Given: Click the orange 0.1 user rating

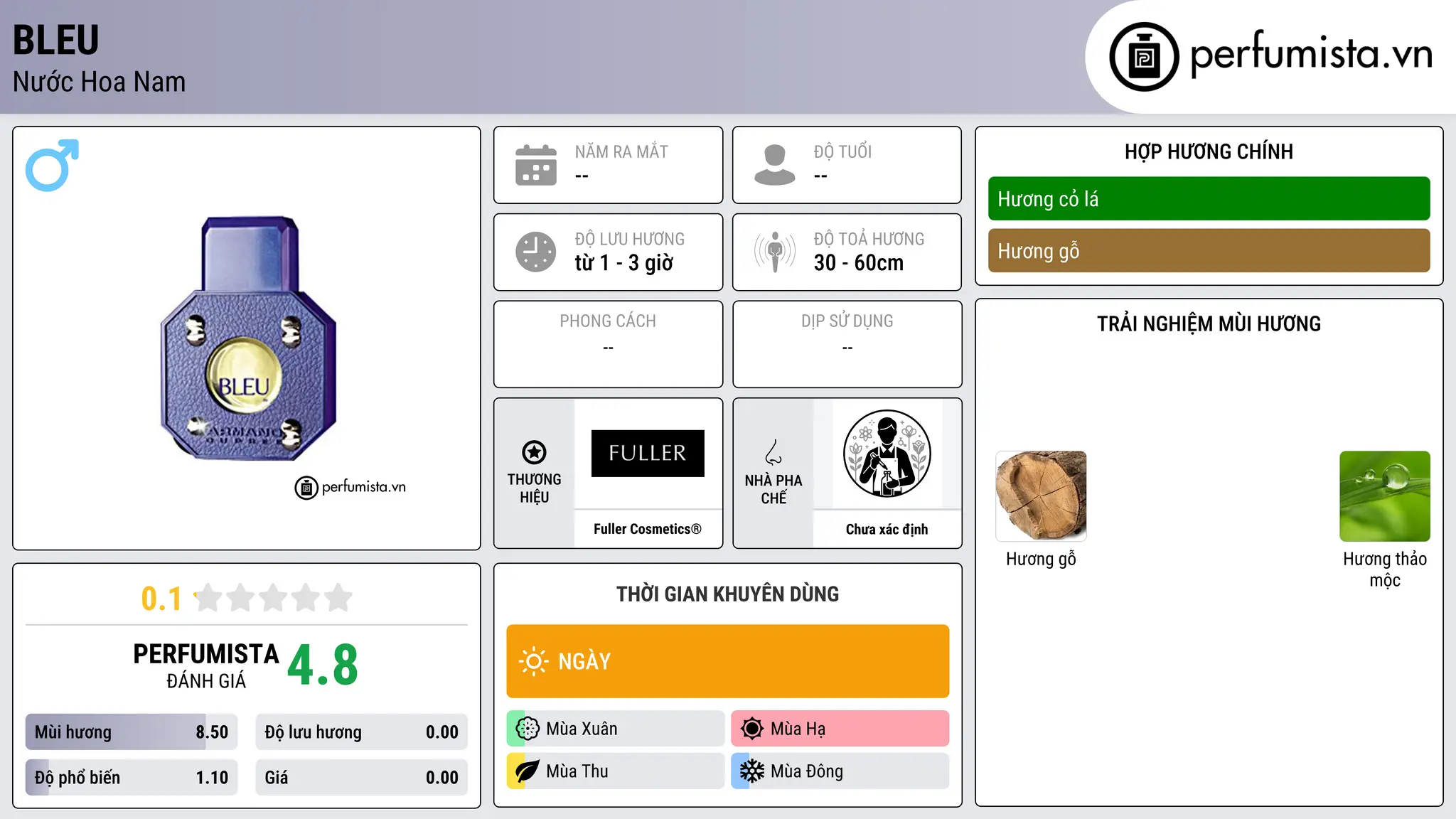Looking at the screenshot, I should tap(161, 599).
